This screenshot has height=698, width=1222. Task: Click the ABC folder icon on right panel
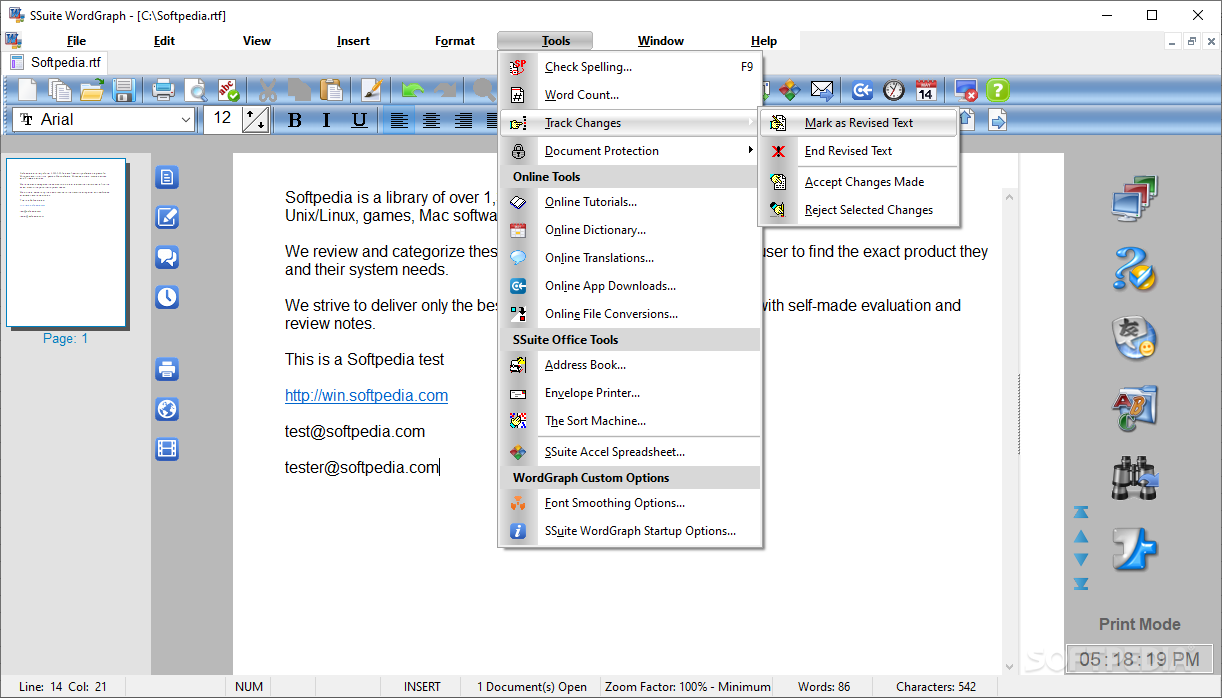coord(1134,408)
